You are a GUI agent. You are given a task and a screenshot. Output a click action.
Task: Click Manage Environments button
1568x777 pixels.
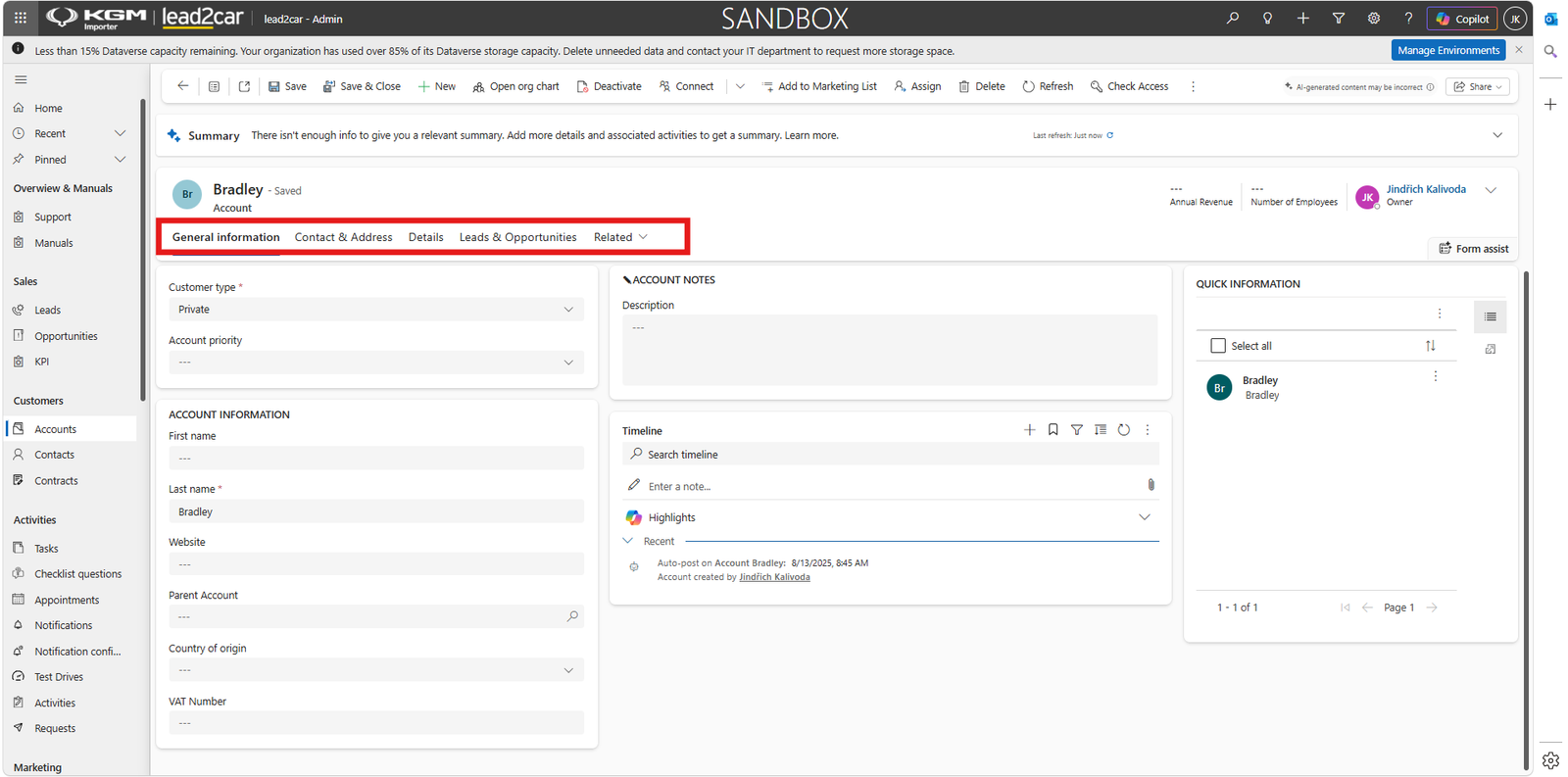(x=1448, y=50)
